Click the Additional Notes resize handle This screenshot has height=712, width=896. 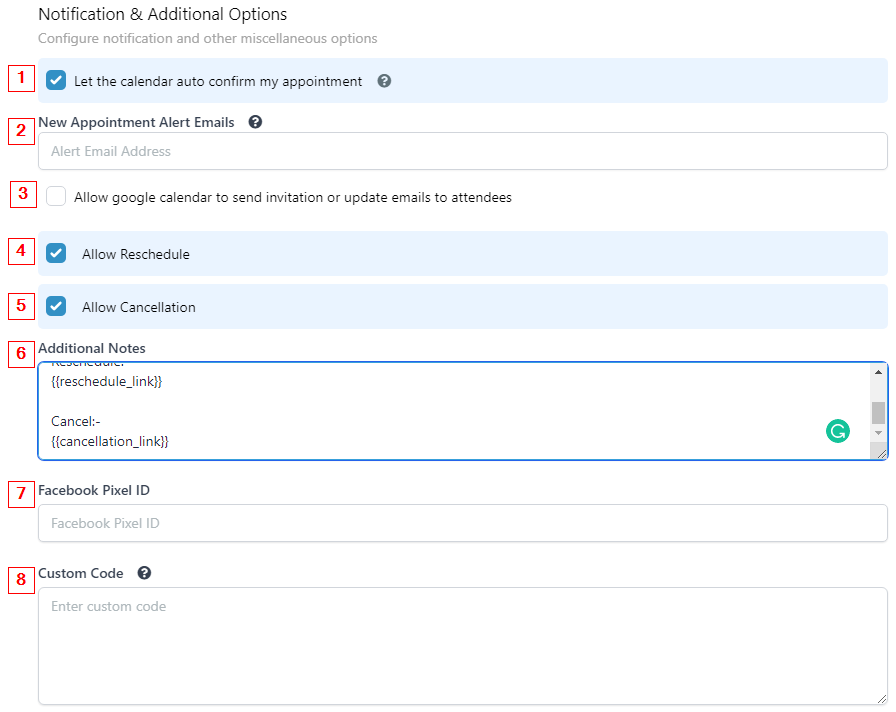[x=881, y=453]
